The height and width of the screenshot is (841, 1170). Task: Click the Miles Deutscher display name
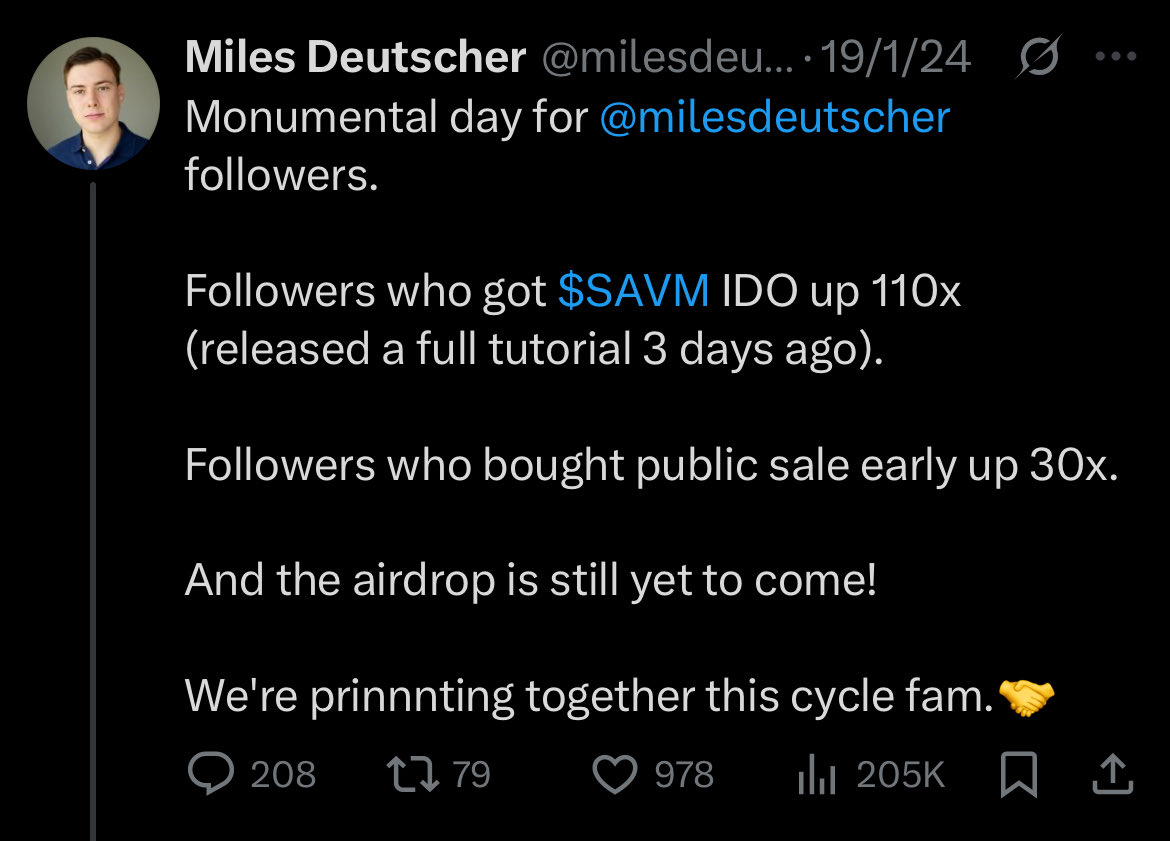point(355,59)
